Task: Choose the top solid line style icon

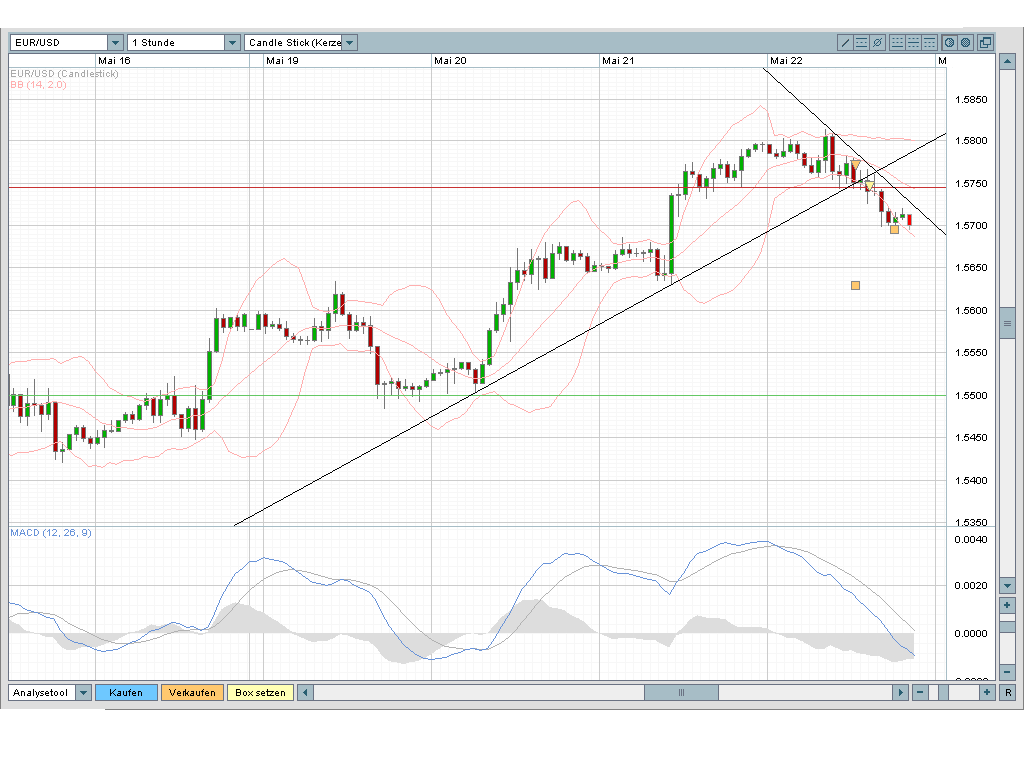Action: click(929, 42)
